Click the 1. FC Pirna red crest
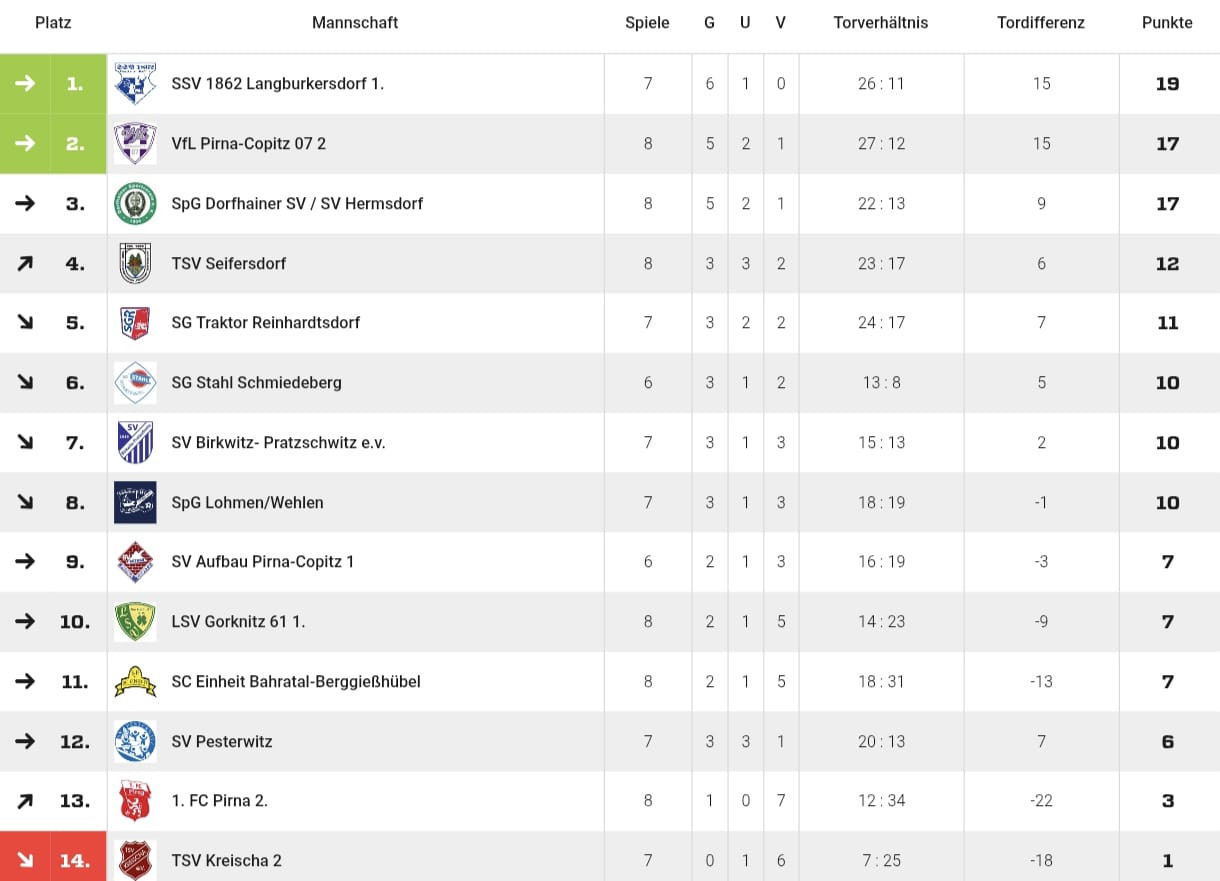 pos(135,801)
